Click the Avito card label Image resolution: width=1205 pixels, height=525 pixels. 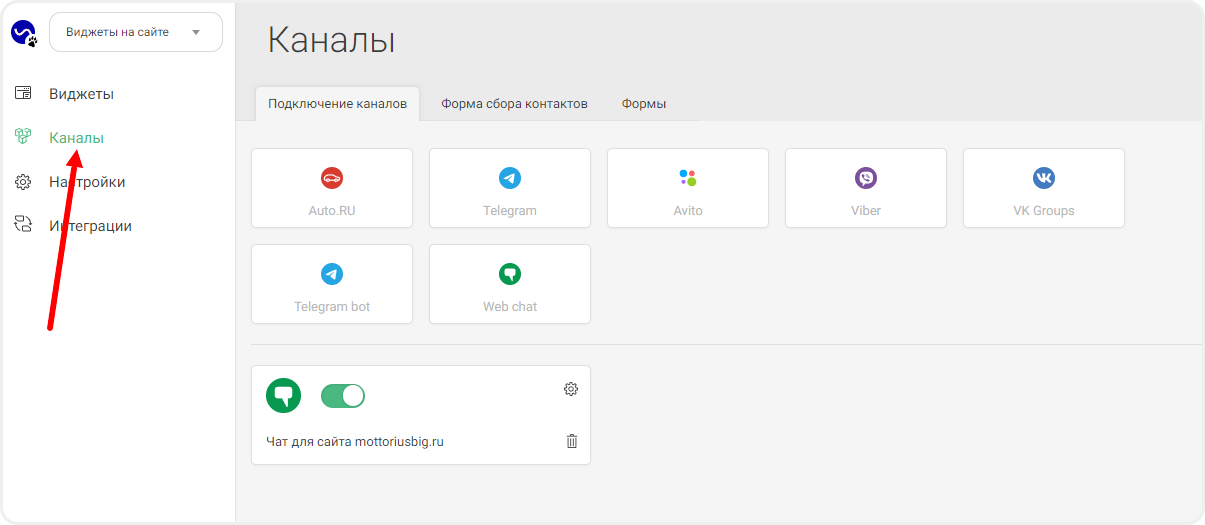[x=688, y=211]
